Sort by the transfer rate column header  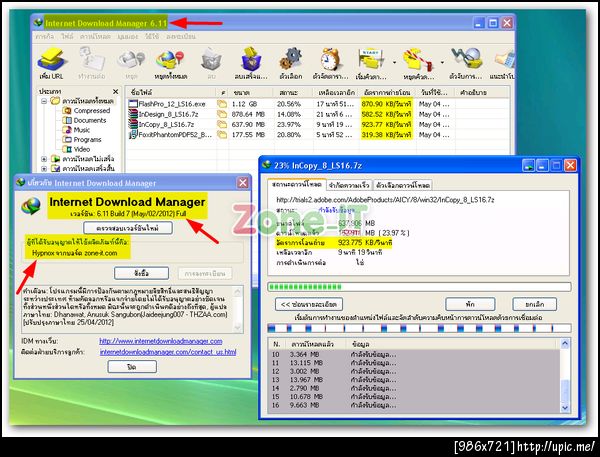click(x=388, y=92)
